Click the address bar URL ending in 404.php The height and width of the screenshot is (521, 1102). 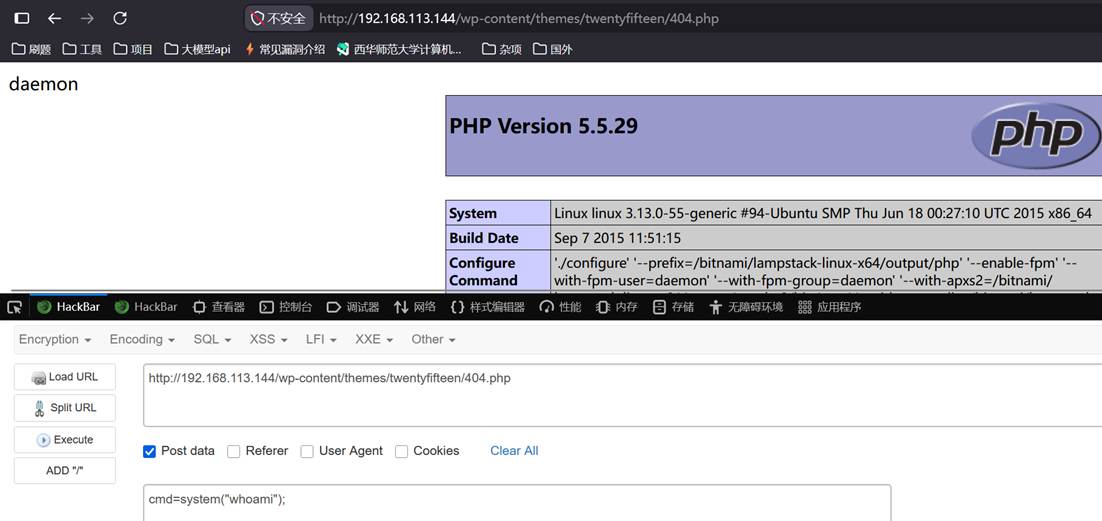(519, 18)
